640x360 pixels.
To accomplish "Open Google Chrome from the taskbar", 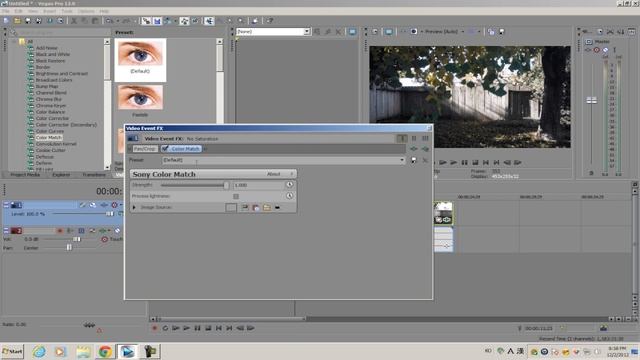I will point(105,351).
